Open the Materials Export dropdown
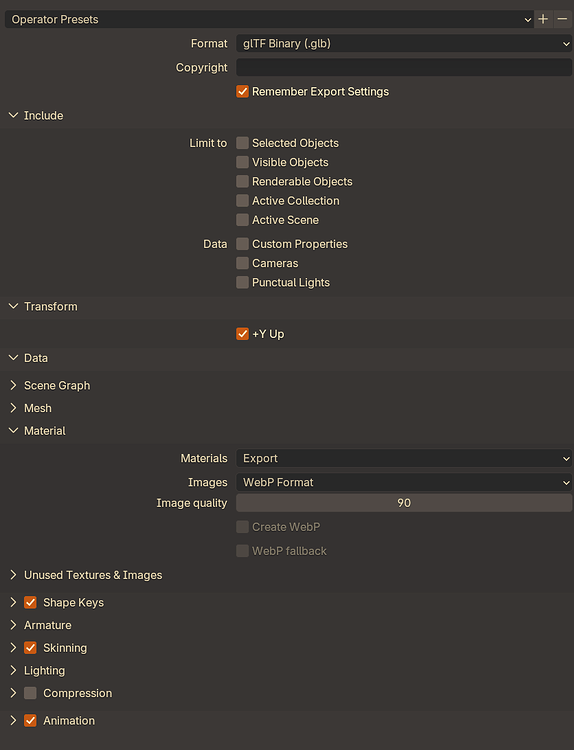The image size is (574, 750). 404,458
